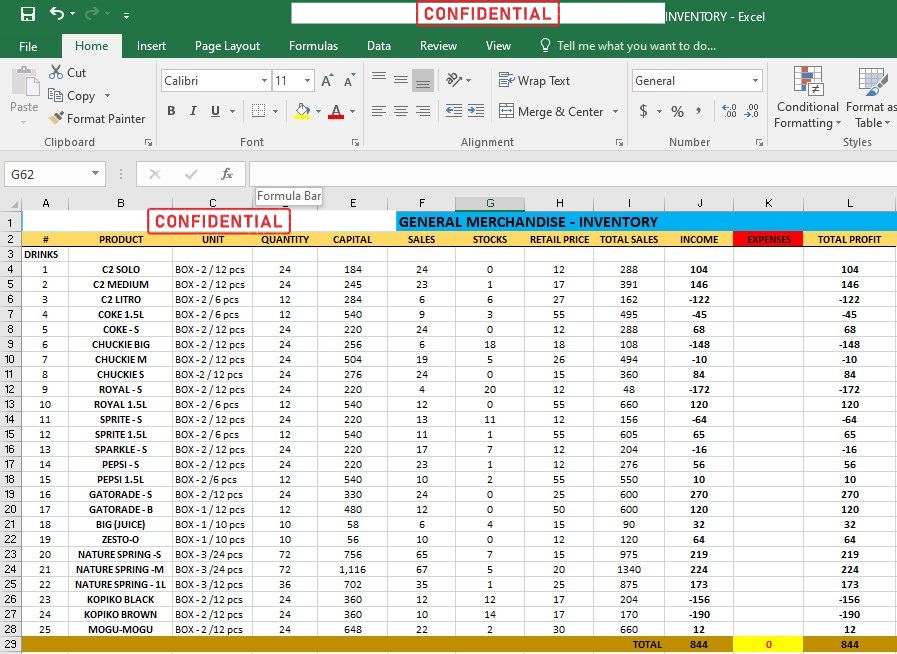The width and height of the screenshot is (897, 654).
Task: Select Align Right icon
Action: (423, 111)
